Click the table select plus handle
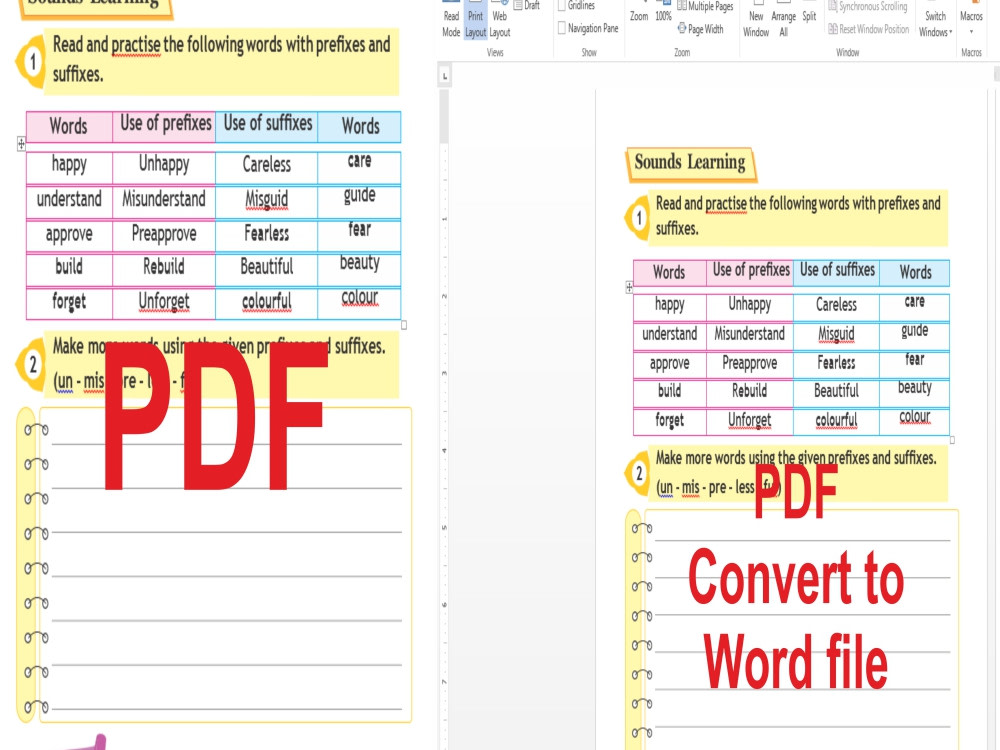Viewport: 1000px width, 750px height. point(627,287)
